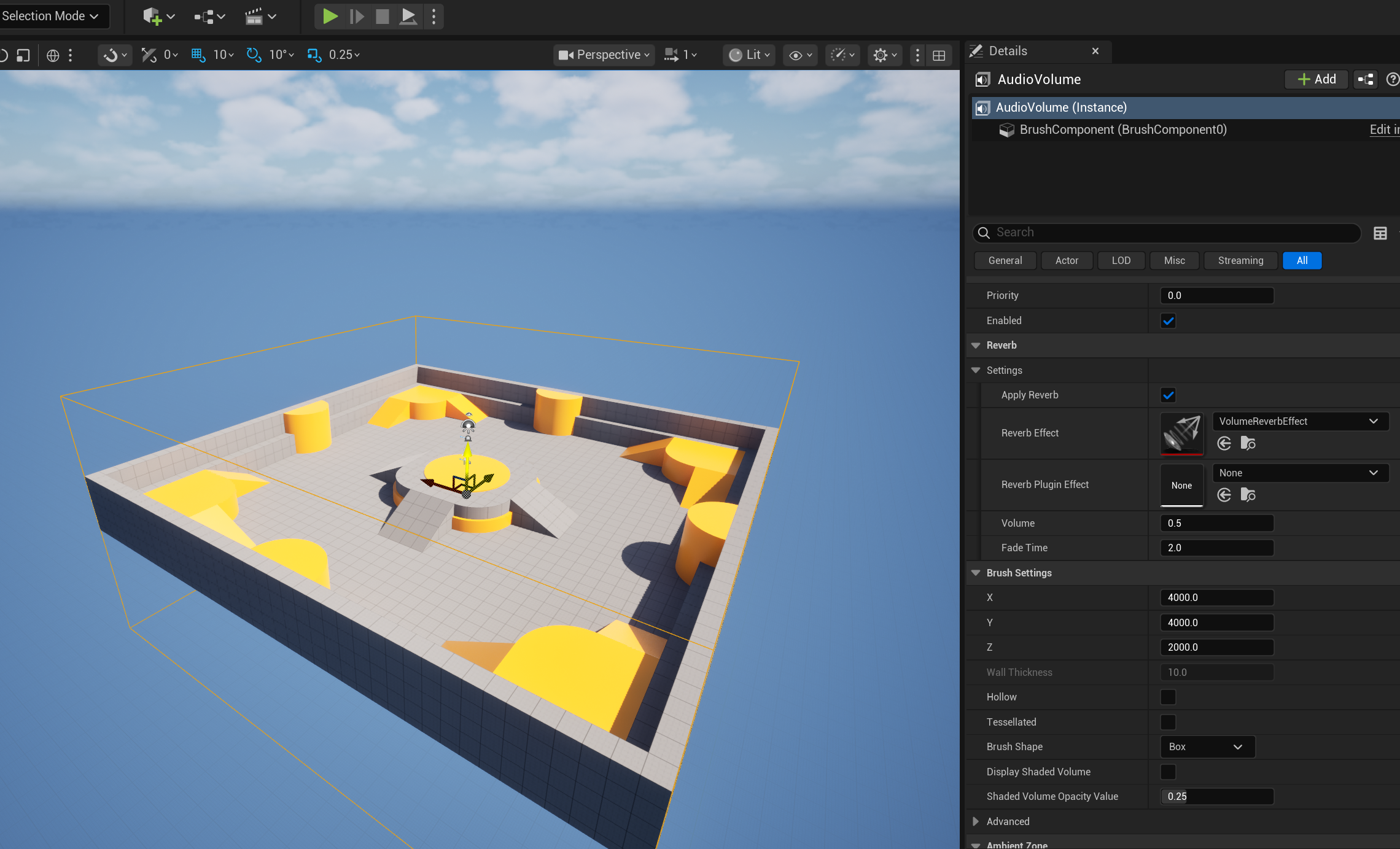Toggle grid snapping icon
This screenshot has height=849, width=1400.
198,55
